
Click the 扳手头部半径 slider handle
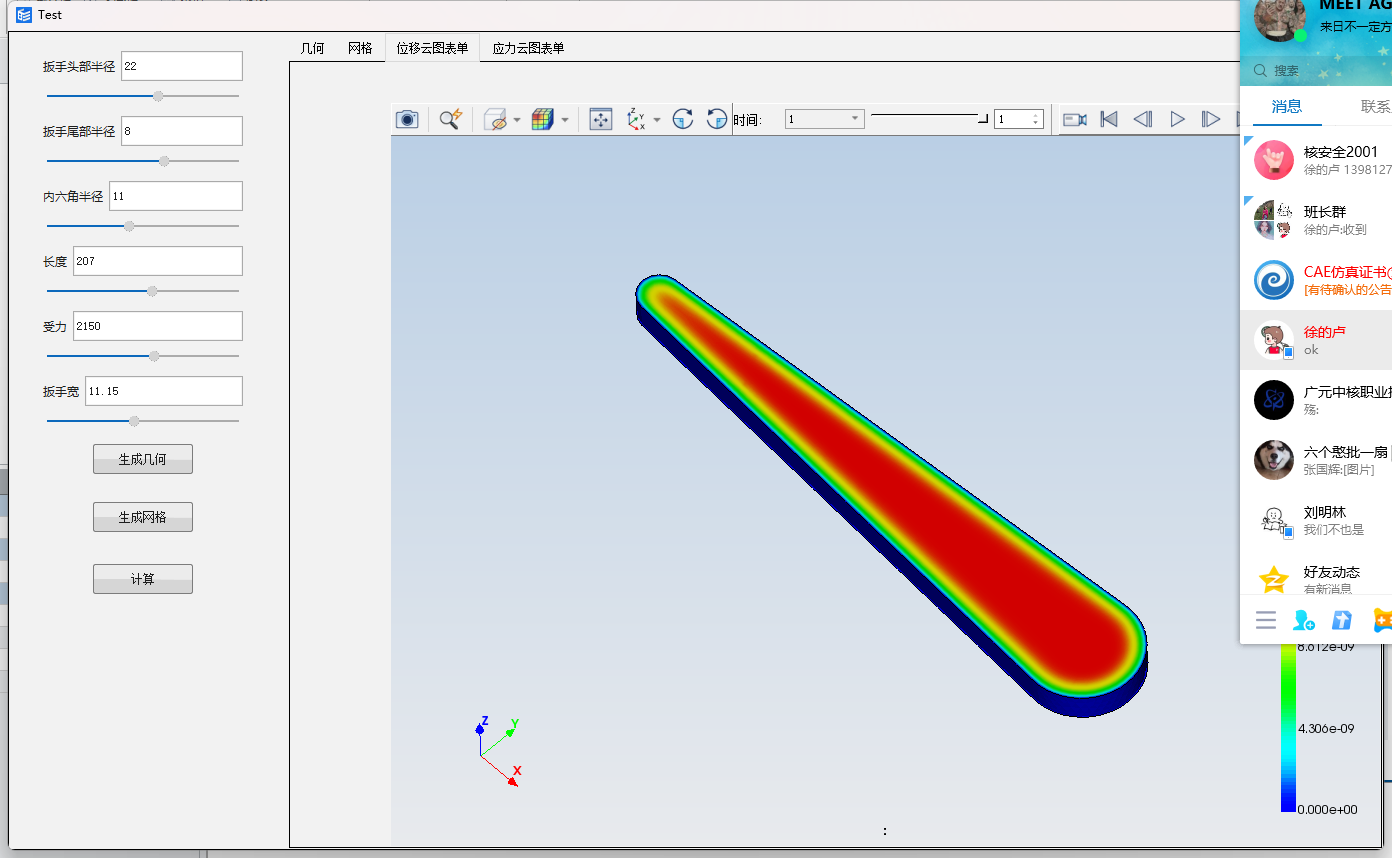tap(158, 96)
